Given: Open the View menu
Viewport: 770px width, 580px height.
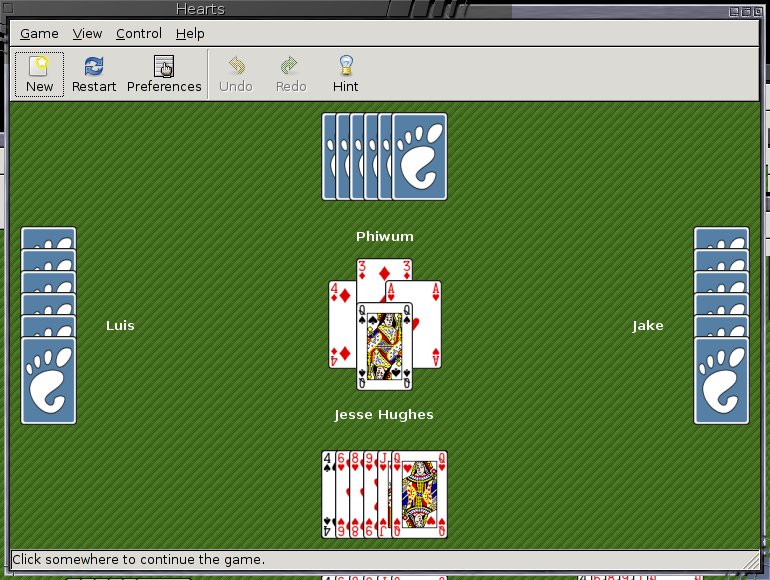Looking at the screenshot, I should (87, 33).
